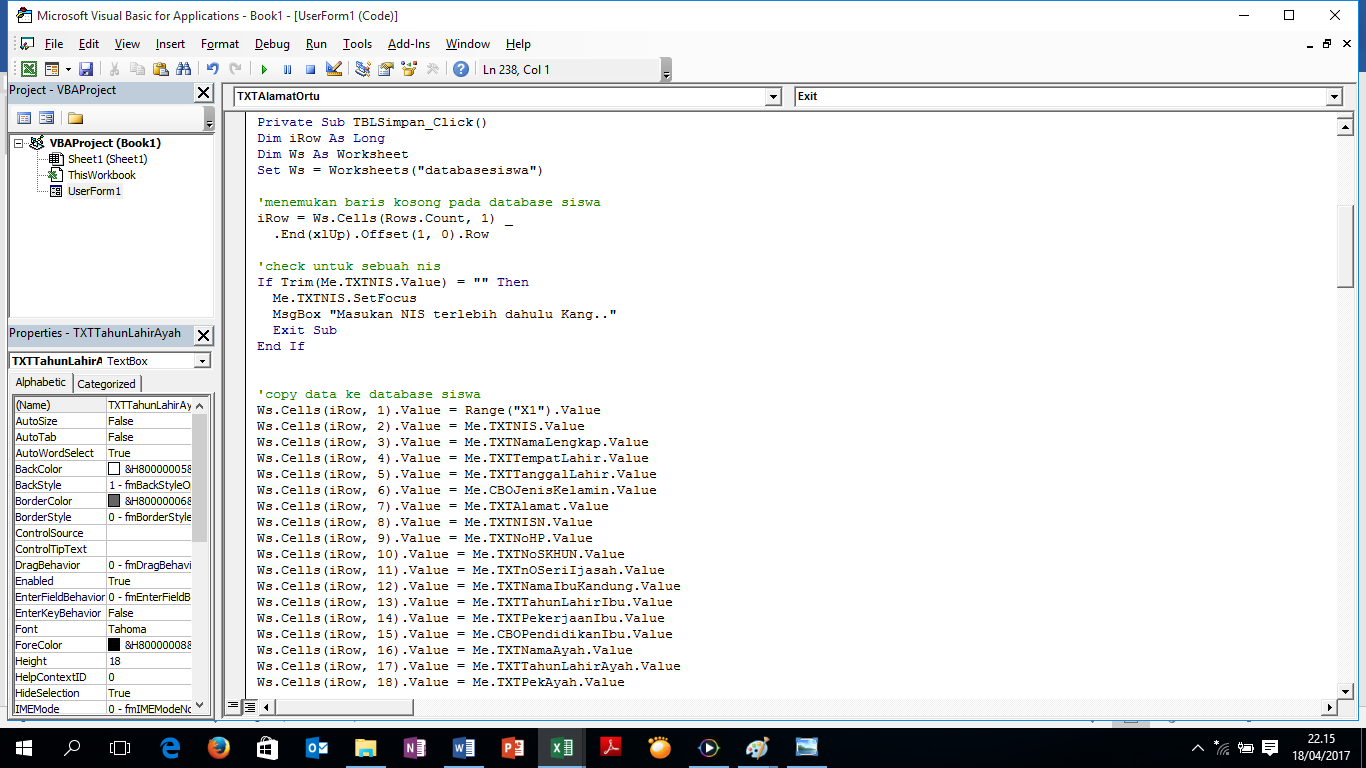Open the Object Browser toolbar icon

(409, 69)
